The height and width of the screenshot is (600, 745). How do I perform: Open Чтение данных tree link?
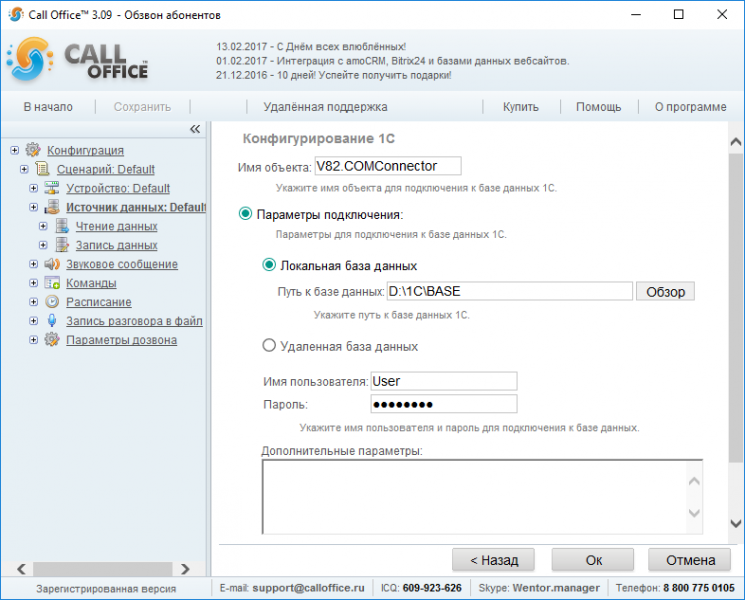coord(116,227)
